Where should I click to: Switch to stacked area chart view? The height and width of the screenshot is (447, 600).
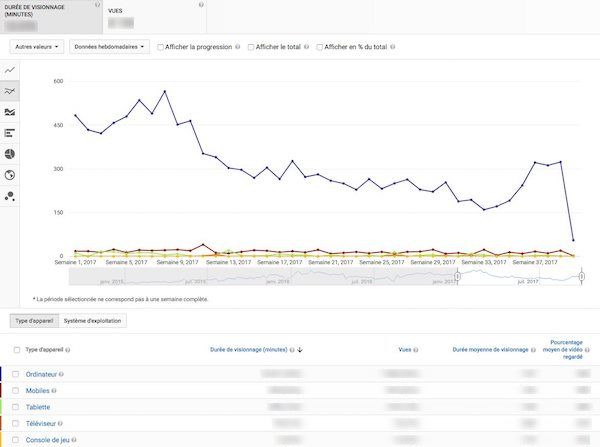10,112
